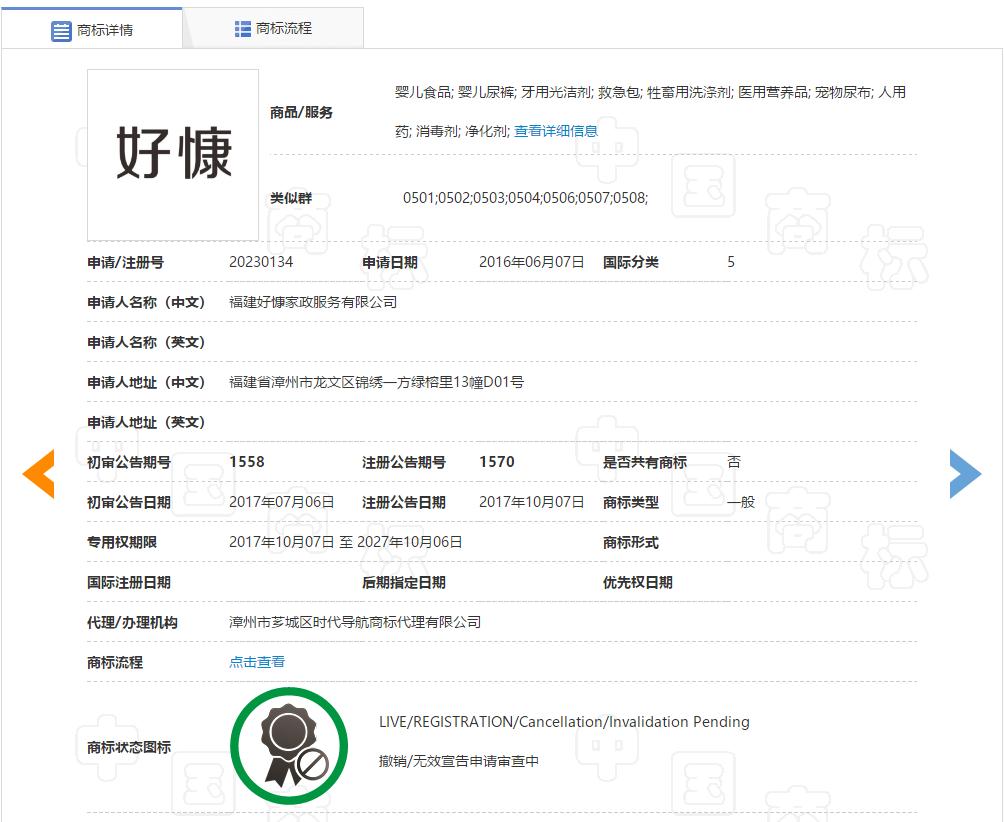The height and width of the screenshot is (822, 1005).
Task: Click 点击查看 to view trademark process
Action: (256, 661)
